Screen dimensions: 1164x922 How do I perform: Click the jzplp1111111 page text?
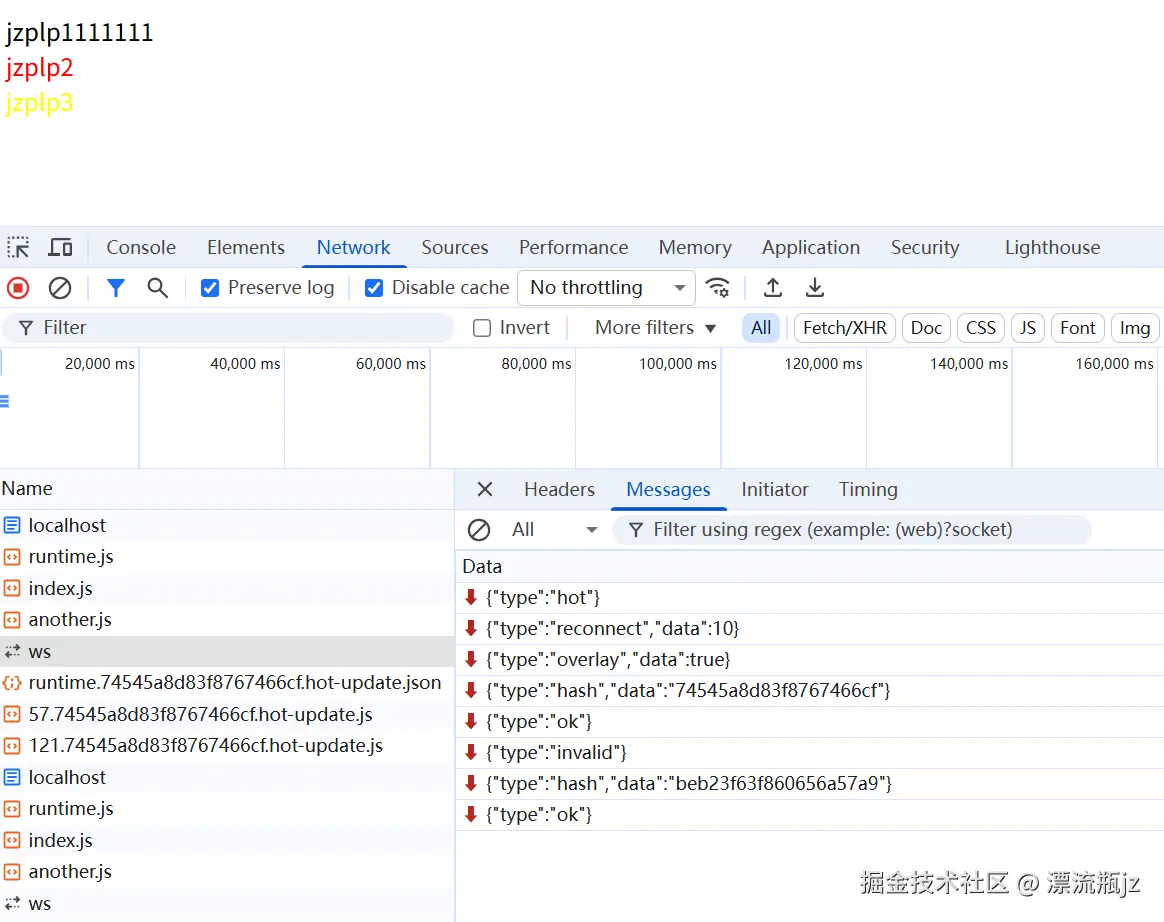(x=79, y=33)
